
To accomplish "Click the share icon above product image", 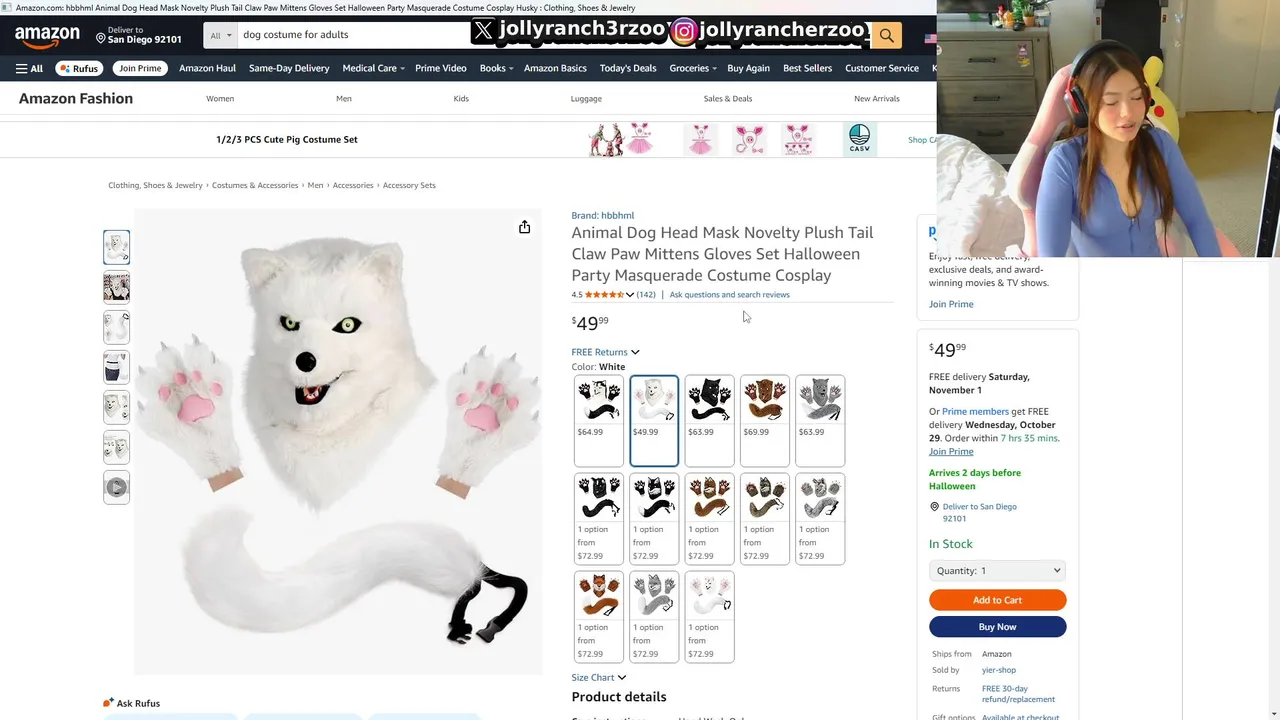I will pyautogui.click(x=524, y=227).
